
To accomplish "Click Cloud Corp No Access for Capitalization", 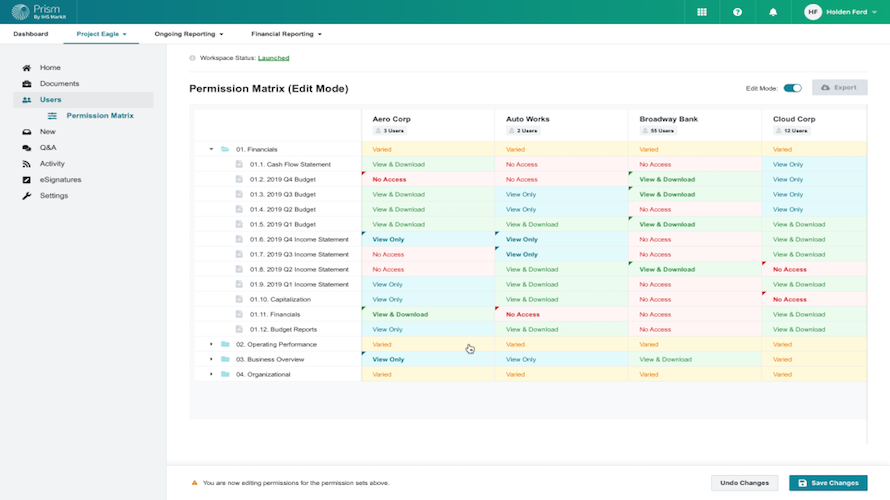I will pyautogui.click(x=814, y=299).
